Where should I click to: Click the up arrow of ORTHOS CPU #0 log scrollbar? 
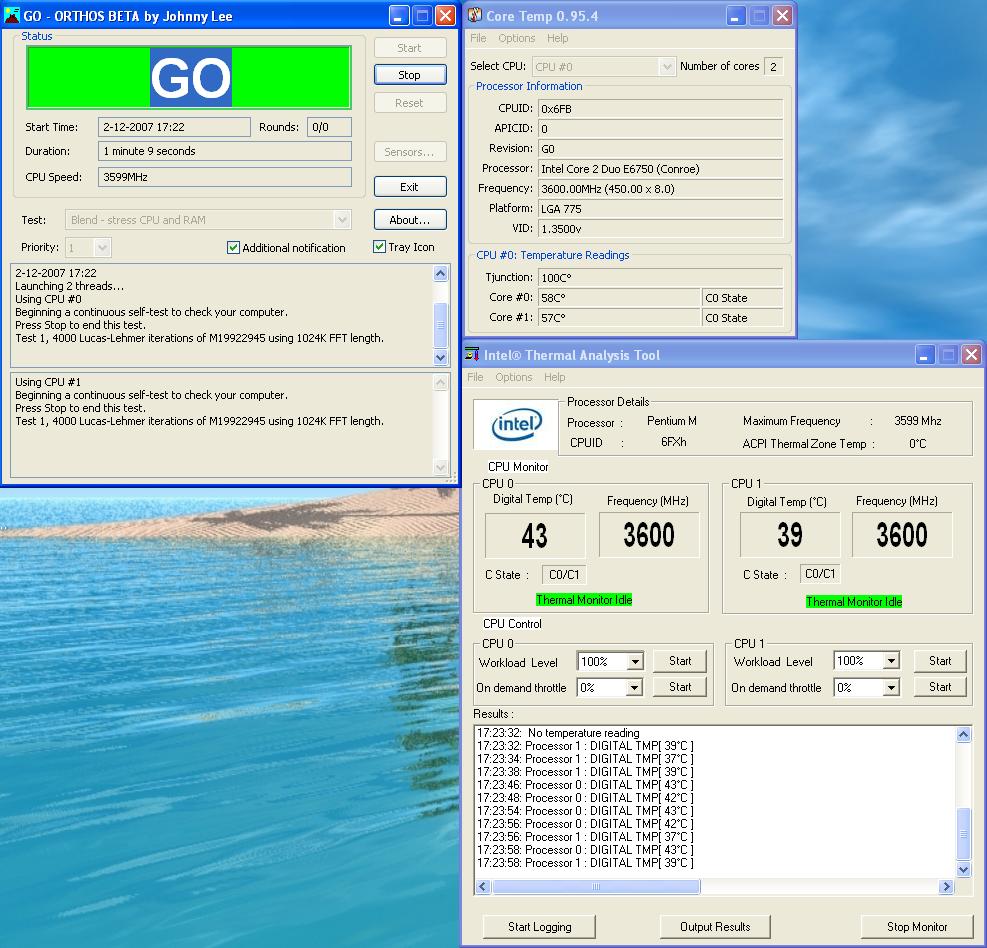coord(441,273)
